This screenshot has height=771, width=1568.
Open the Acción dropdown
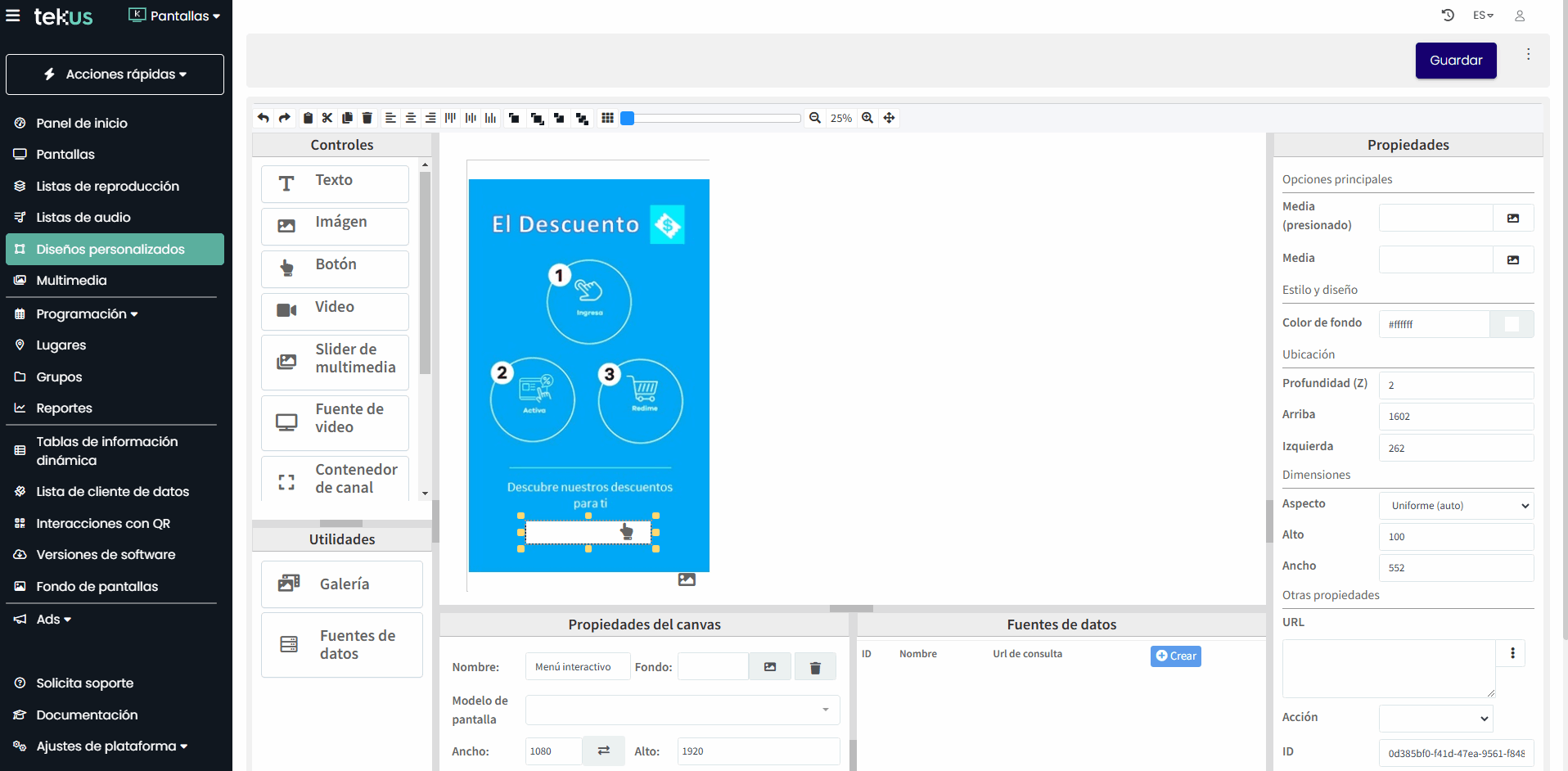click(x=1435, y=719)
